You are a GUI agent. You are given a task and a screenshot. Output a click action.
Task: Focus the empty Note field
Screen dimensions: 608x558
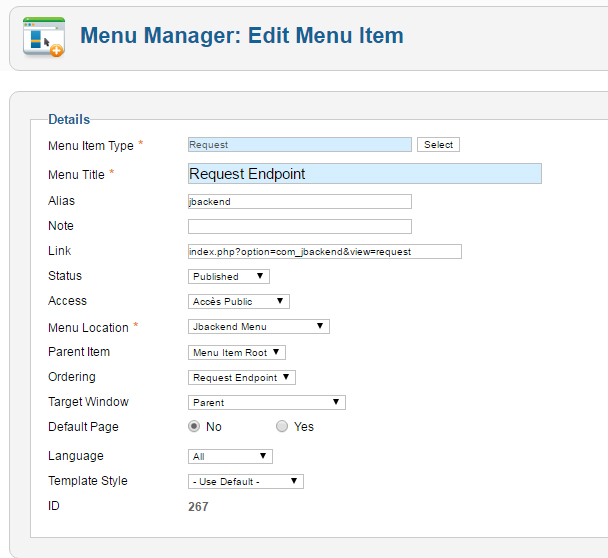(x=300, y=226)
